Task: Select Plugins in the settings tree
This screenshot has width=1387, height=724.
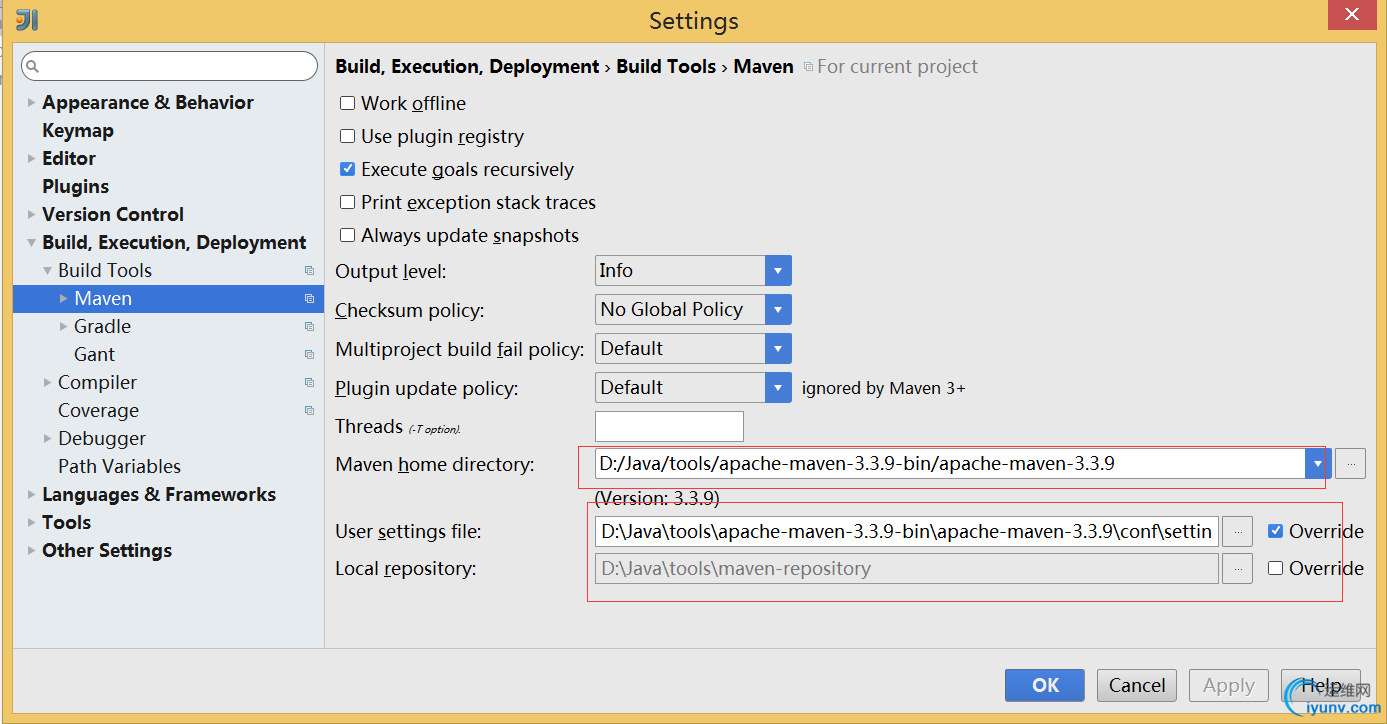Action: (76, 187)
